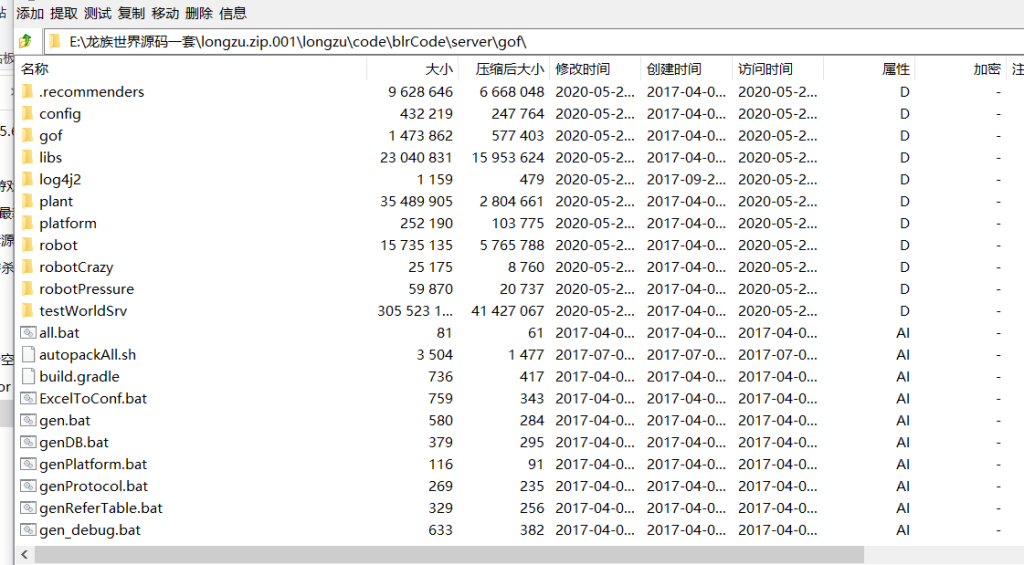
Task: Sort by the 压缩后大小 column header
Action: coord(504,69)
